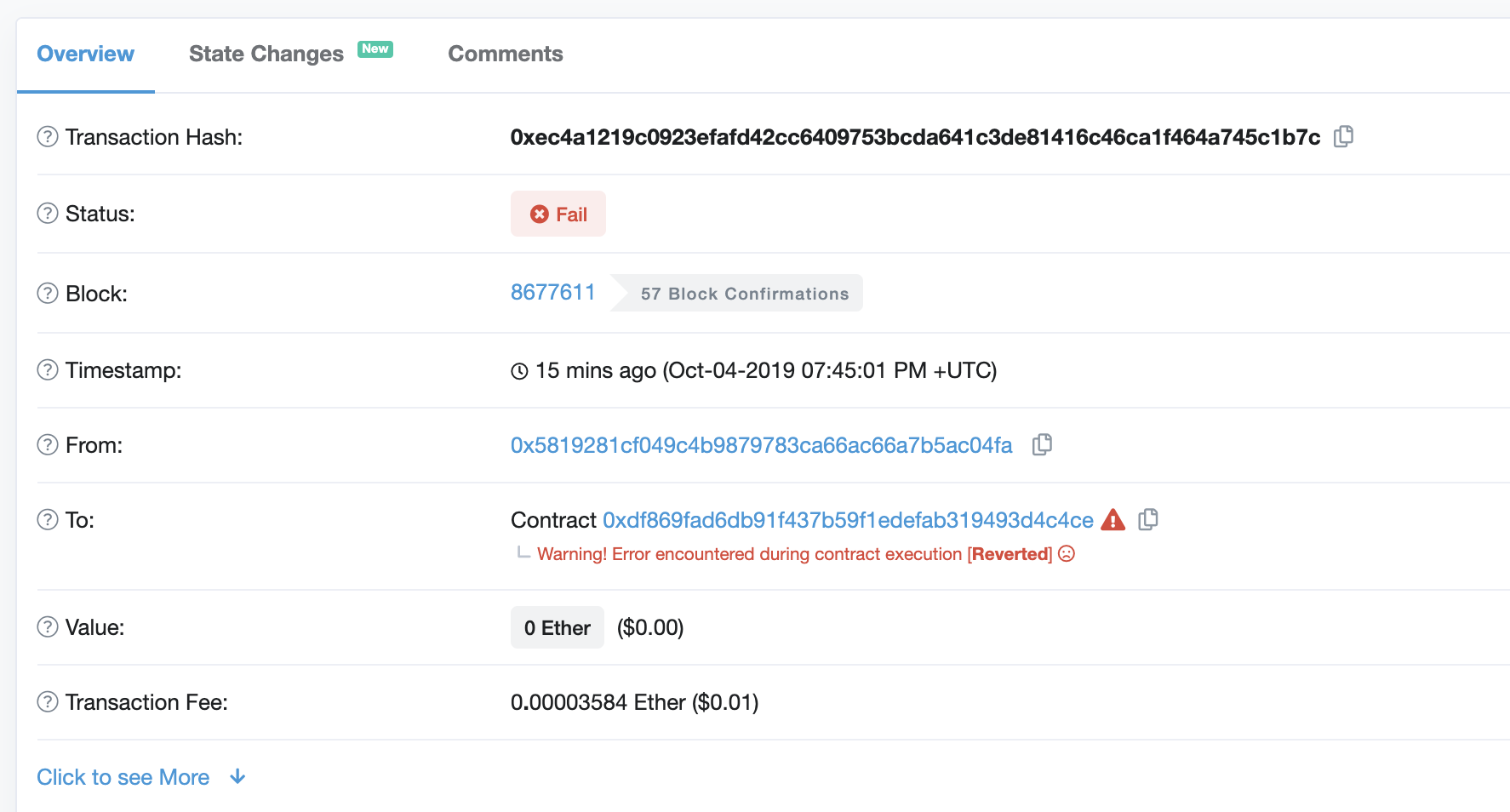The height and width of the screenshot is (812, 1510).
Task: Click the question mark beside Value
Action: coord(47,627)
